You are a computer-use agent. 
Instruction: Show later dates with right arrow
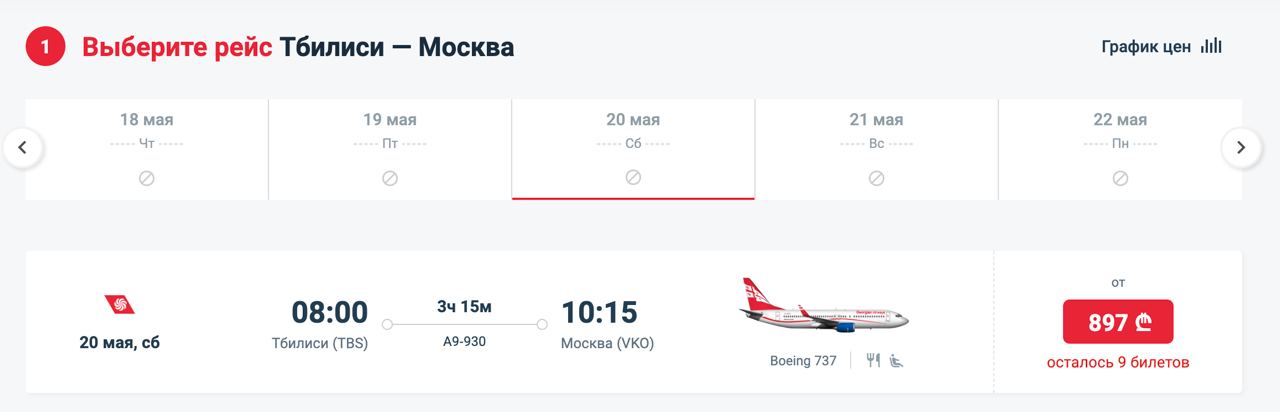[1241, 148]
